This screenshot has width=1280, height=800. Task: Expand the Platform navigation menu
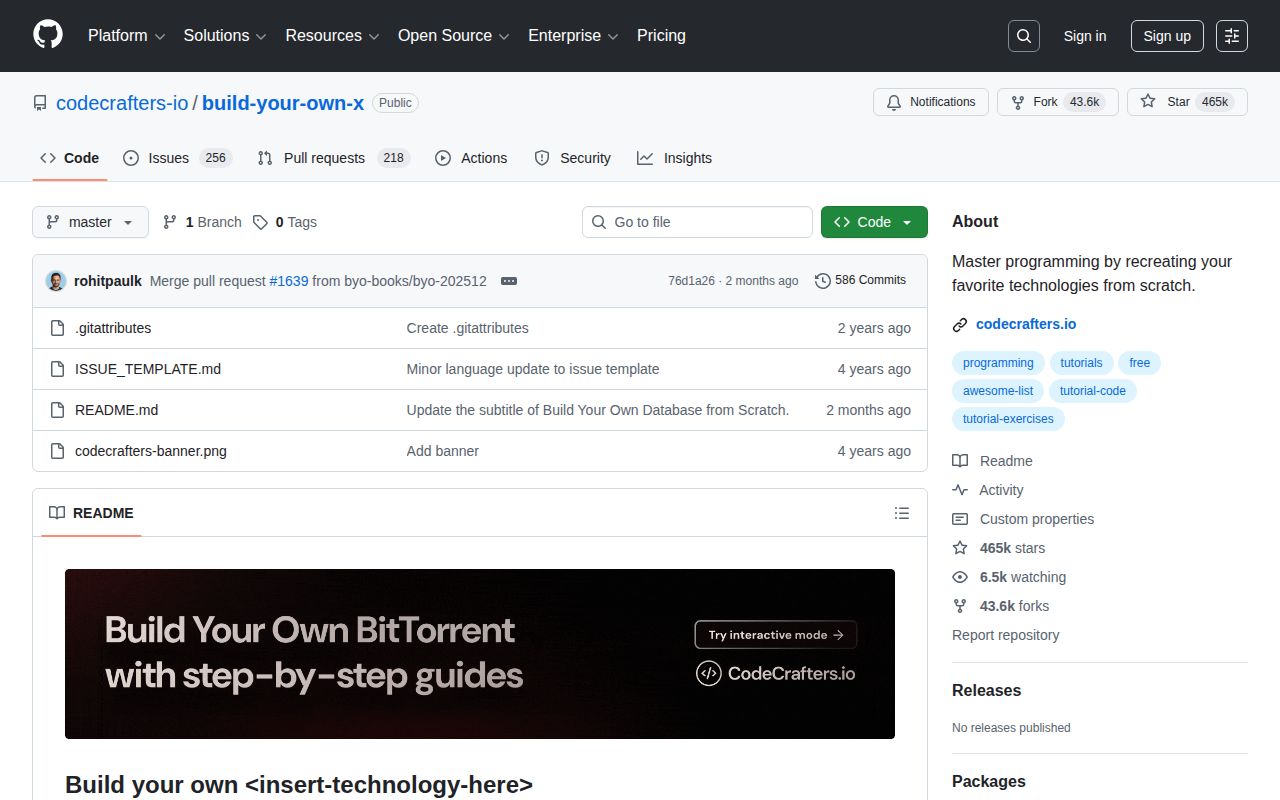[127, 36]
